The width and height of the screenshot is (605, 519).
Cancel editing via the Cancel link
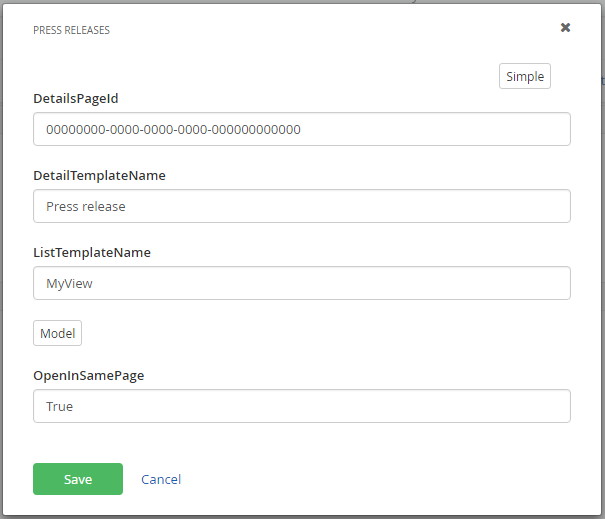point(161,479)
